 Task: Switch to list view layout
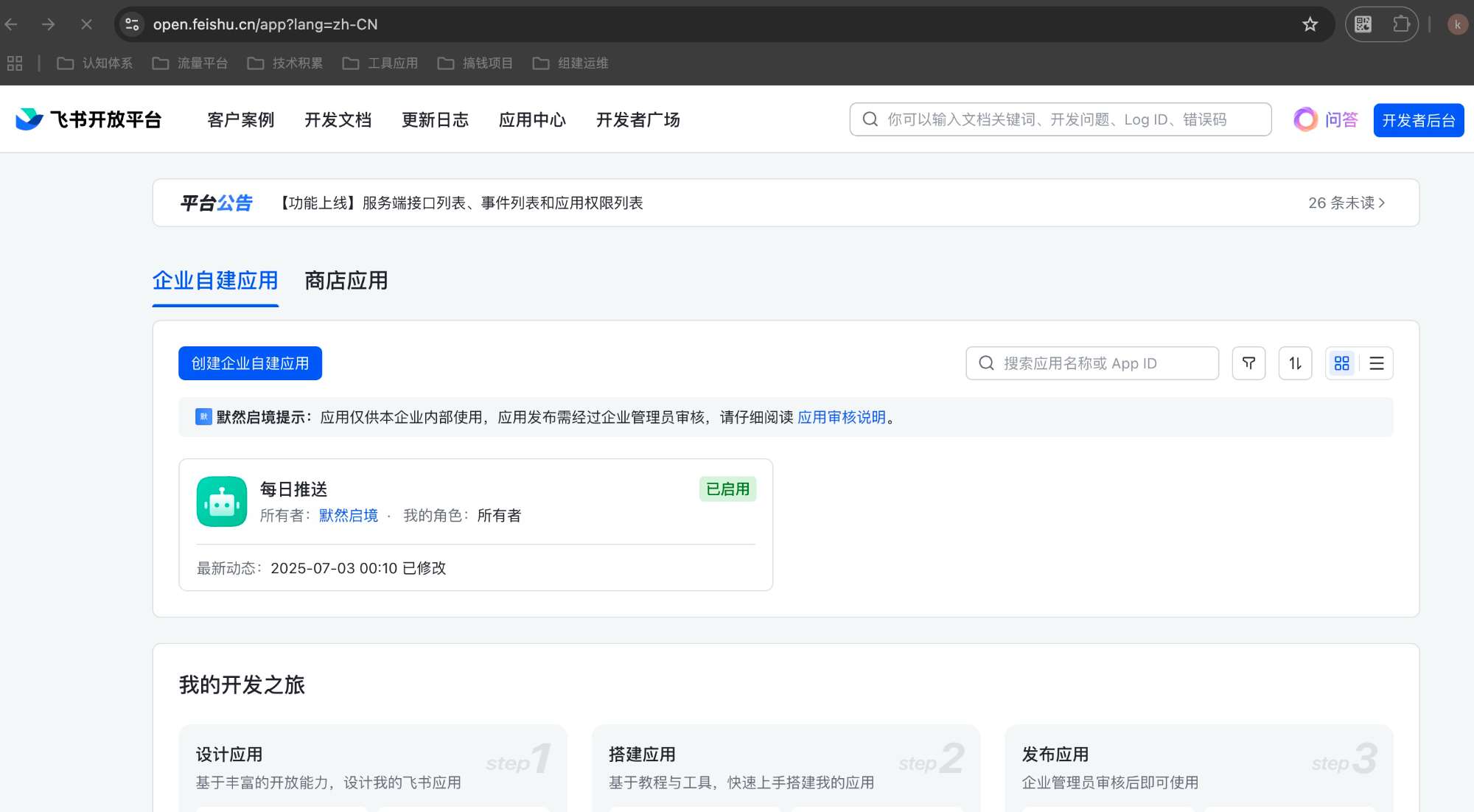coord(1376,363)
